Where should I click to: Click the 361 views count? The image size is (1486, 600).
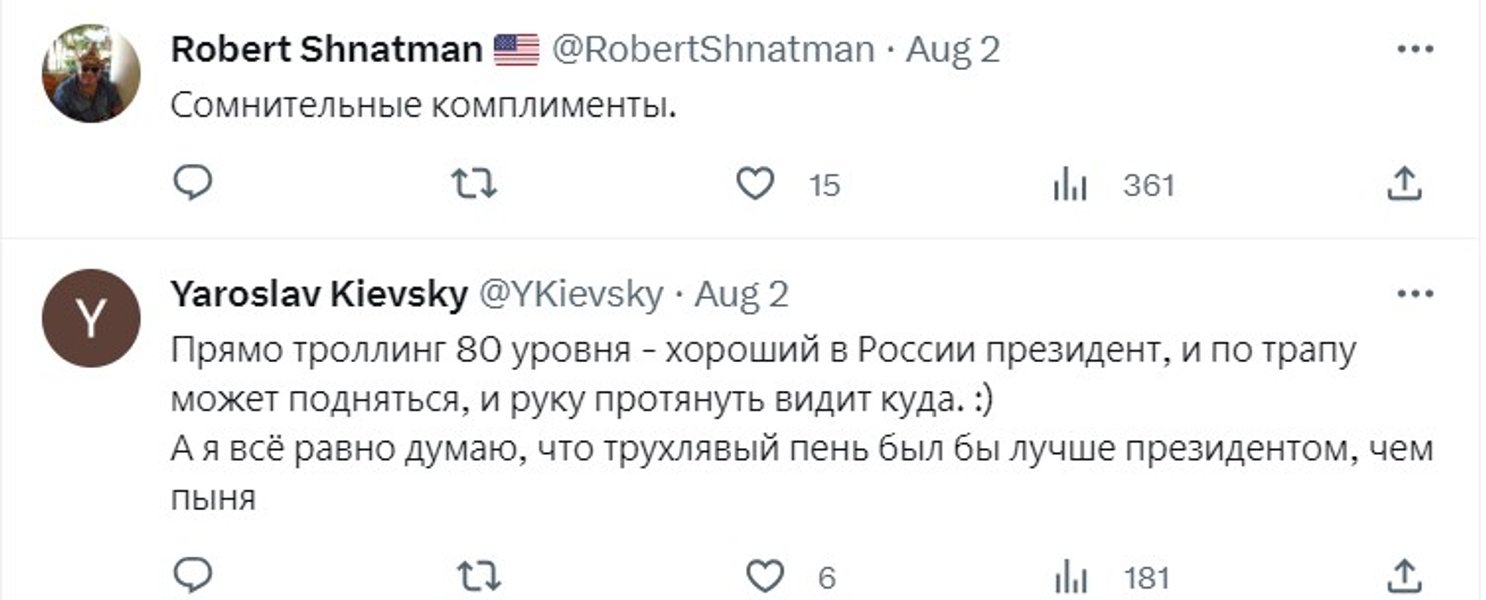pyautogui.click(x=1146, y=183)
